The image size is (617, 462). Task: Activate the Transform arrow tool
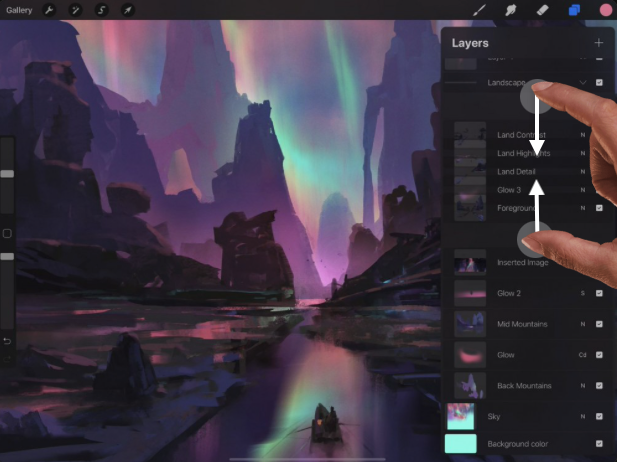pos(128,10)
